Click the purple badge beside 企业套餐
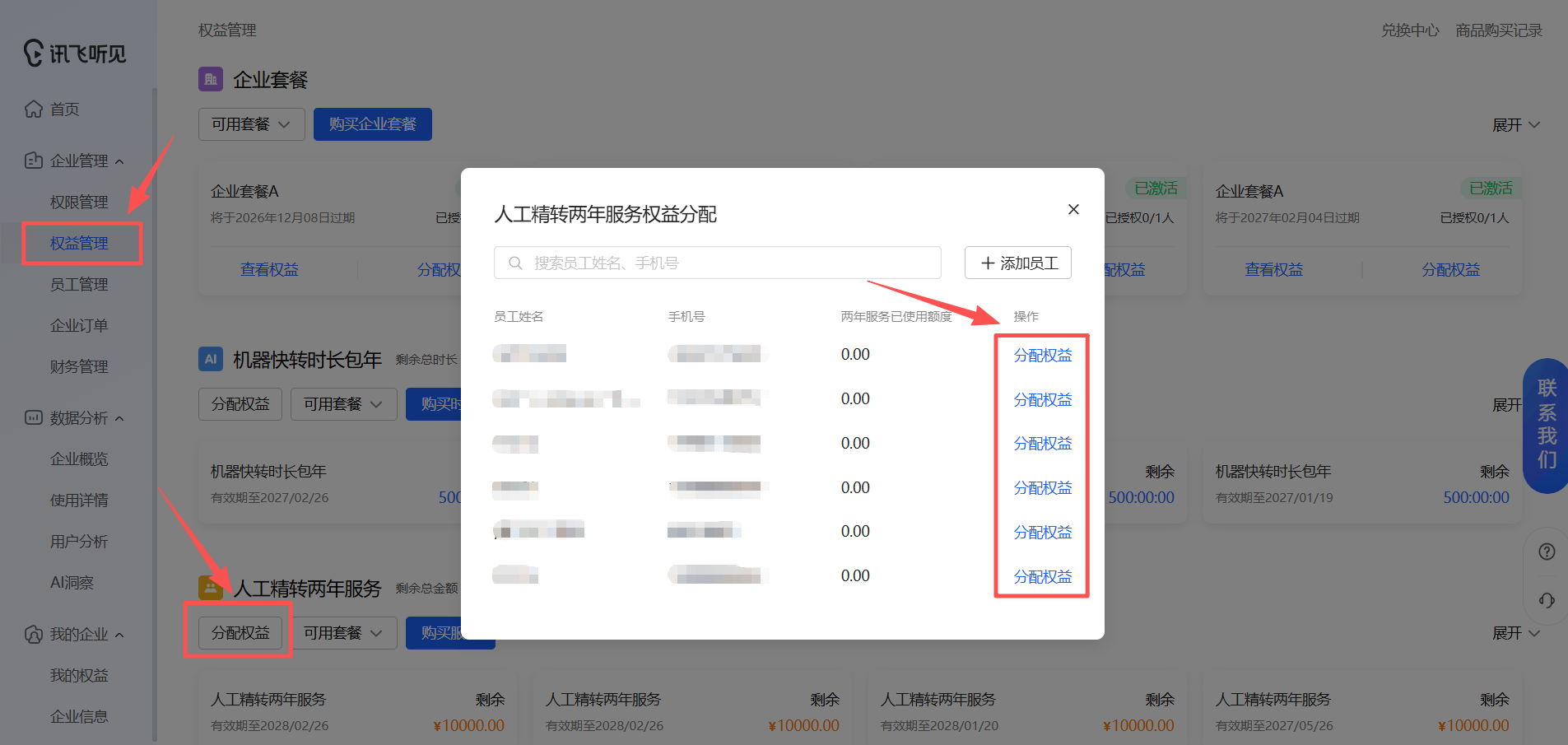 211,78
